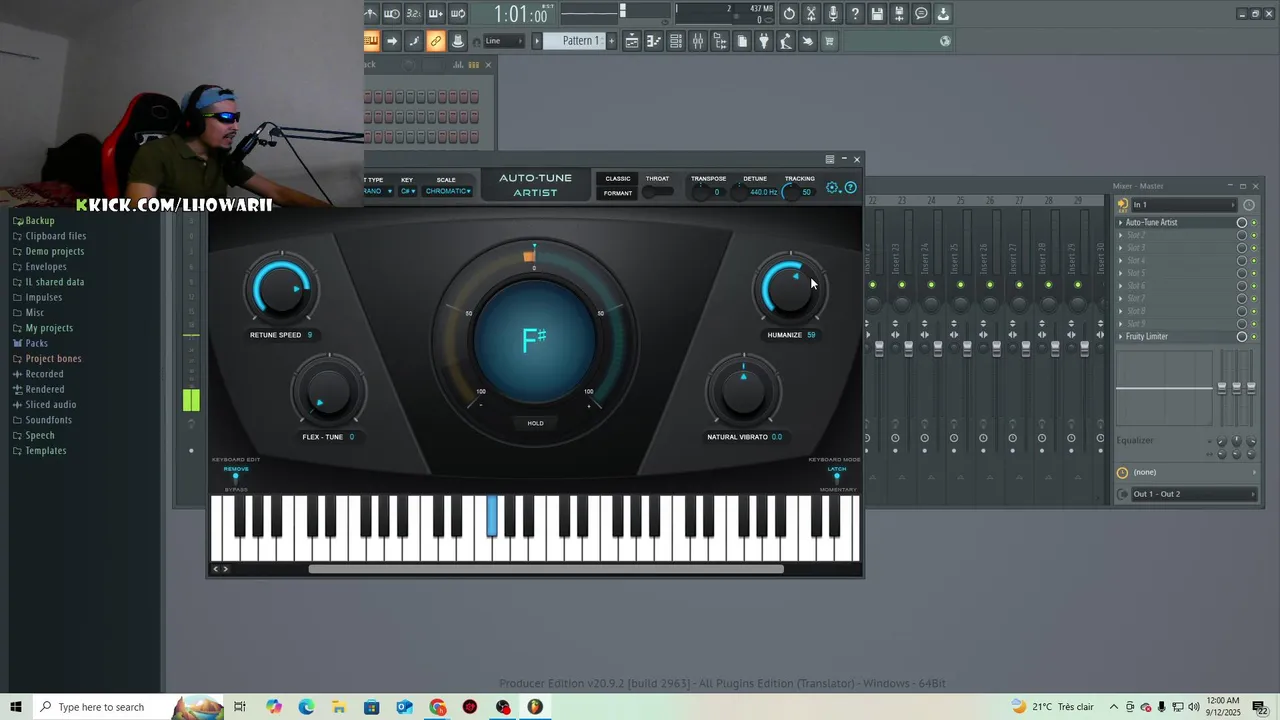This screenshot has width=1280, height=720.
Task: Open the playlist view icon
Action: 632,41
